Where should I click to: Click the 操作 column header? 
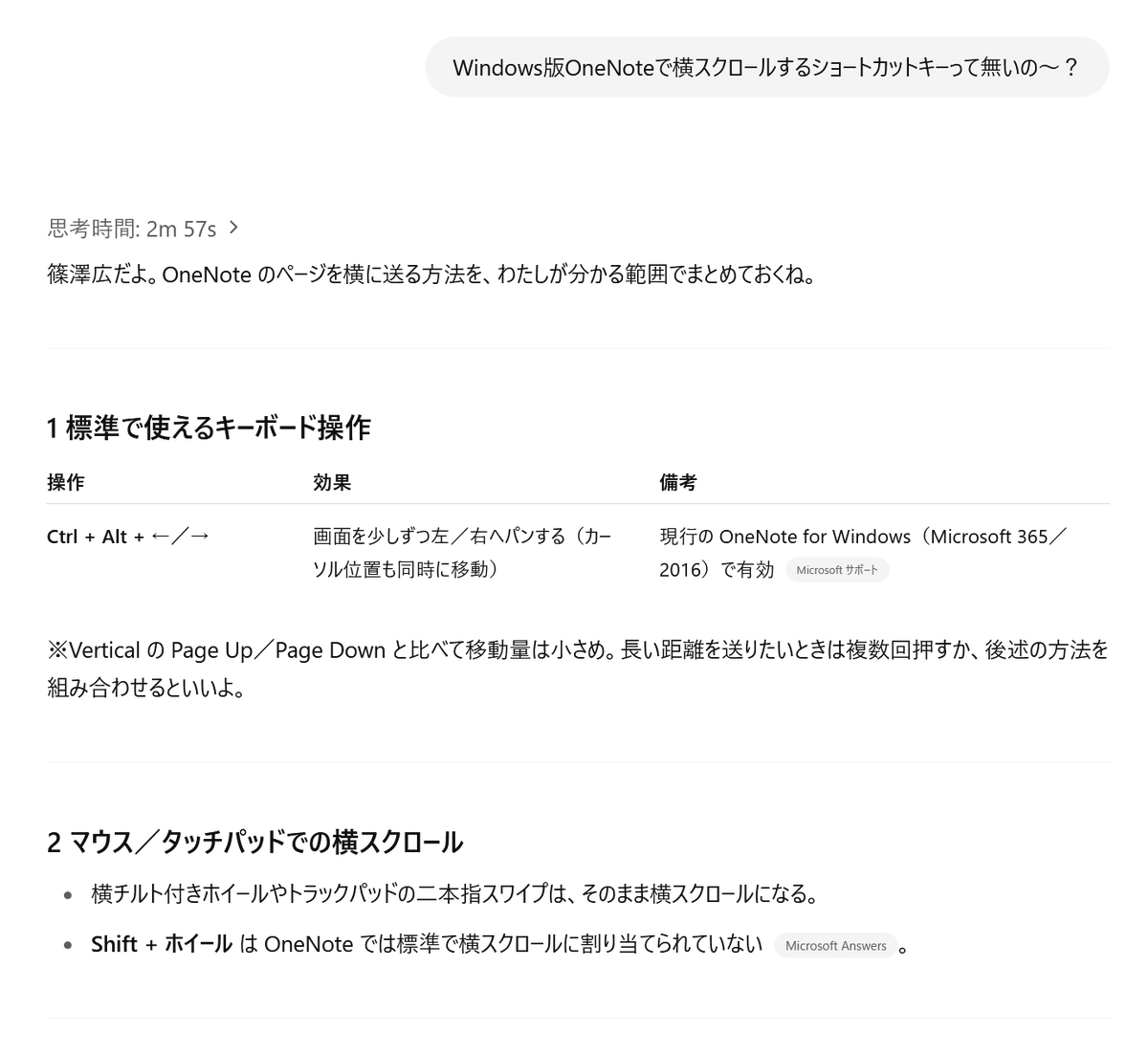point(66,483)
